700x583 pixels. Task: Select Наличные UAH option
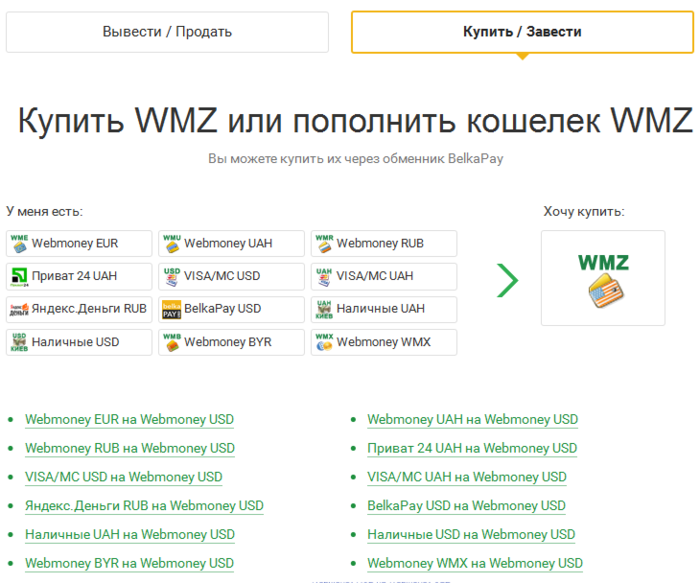pyautogui.click(x=384, y=309)
